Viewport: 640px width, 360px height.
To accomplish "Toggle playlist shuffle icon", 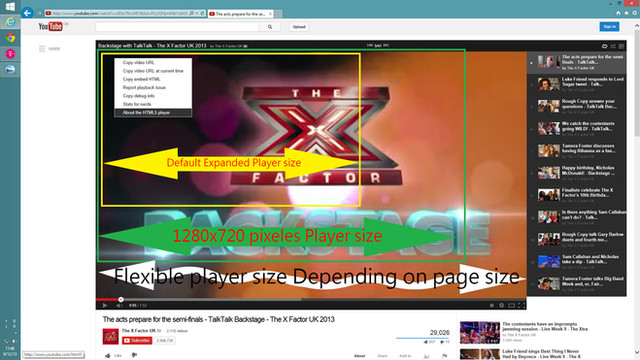I will pyautogui.click(x=613, y=46).
